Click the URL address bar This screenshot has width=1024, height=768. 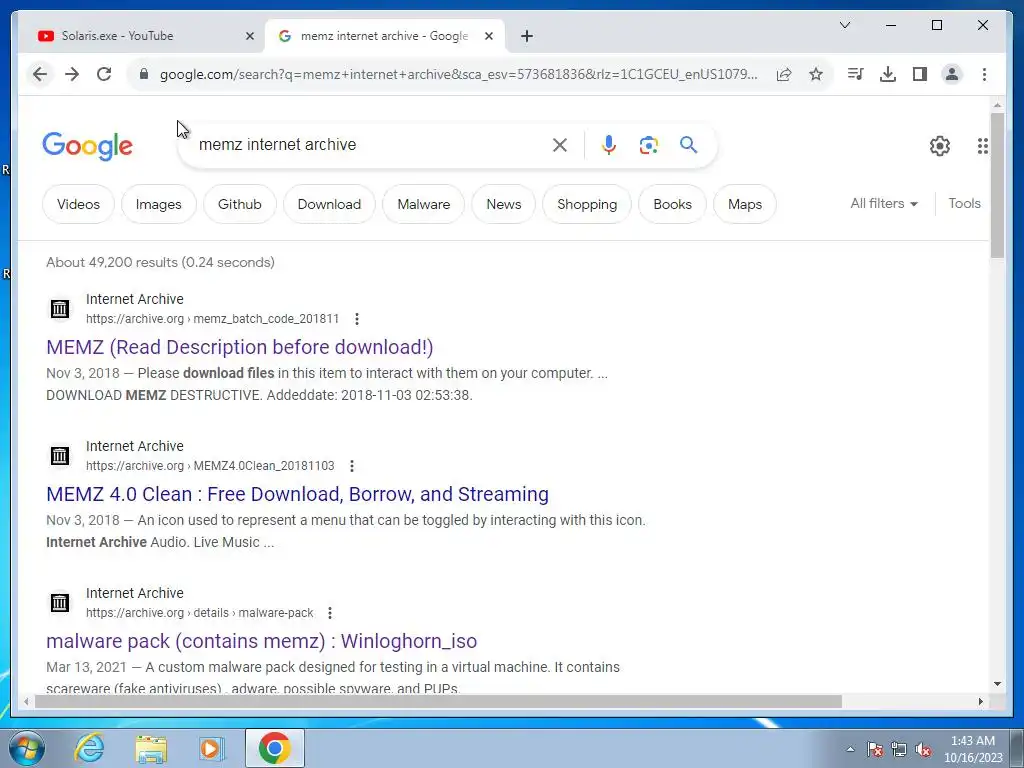coord(458,74)
